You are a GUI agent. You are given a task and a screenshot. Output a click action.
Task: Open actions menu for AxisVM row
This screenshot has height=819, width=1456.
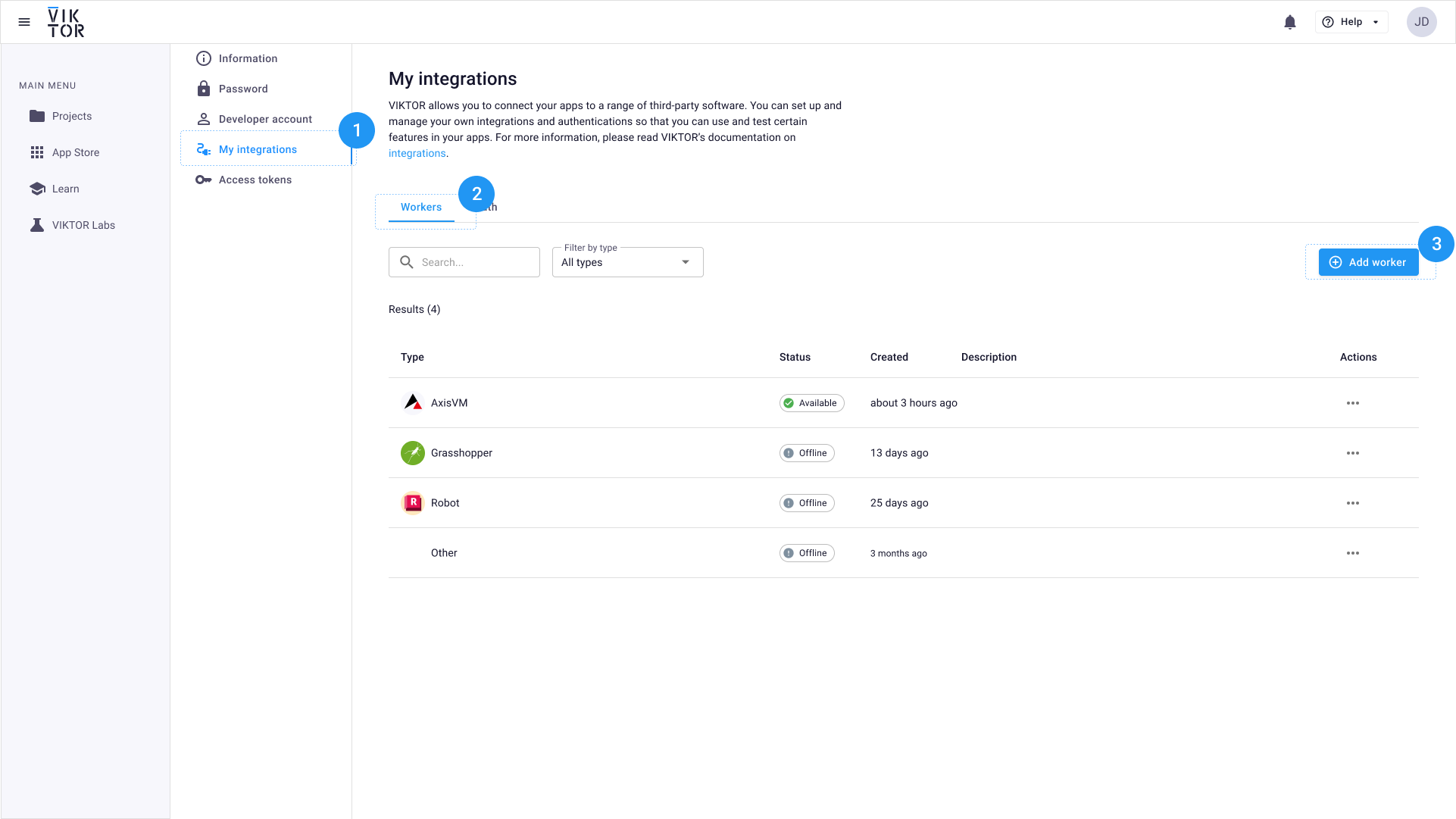pos(1352,403)
